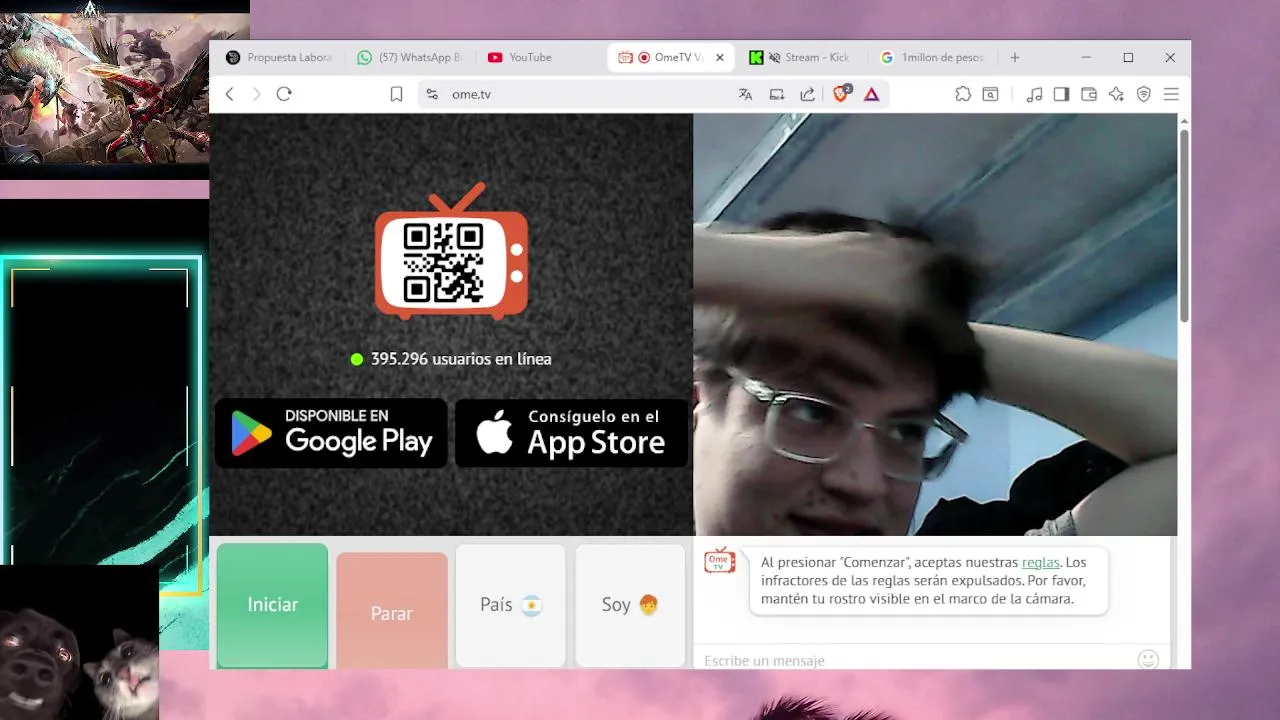Go back with the browser back arrow

[229, 94]
